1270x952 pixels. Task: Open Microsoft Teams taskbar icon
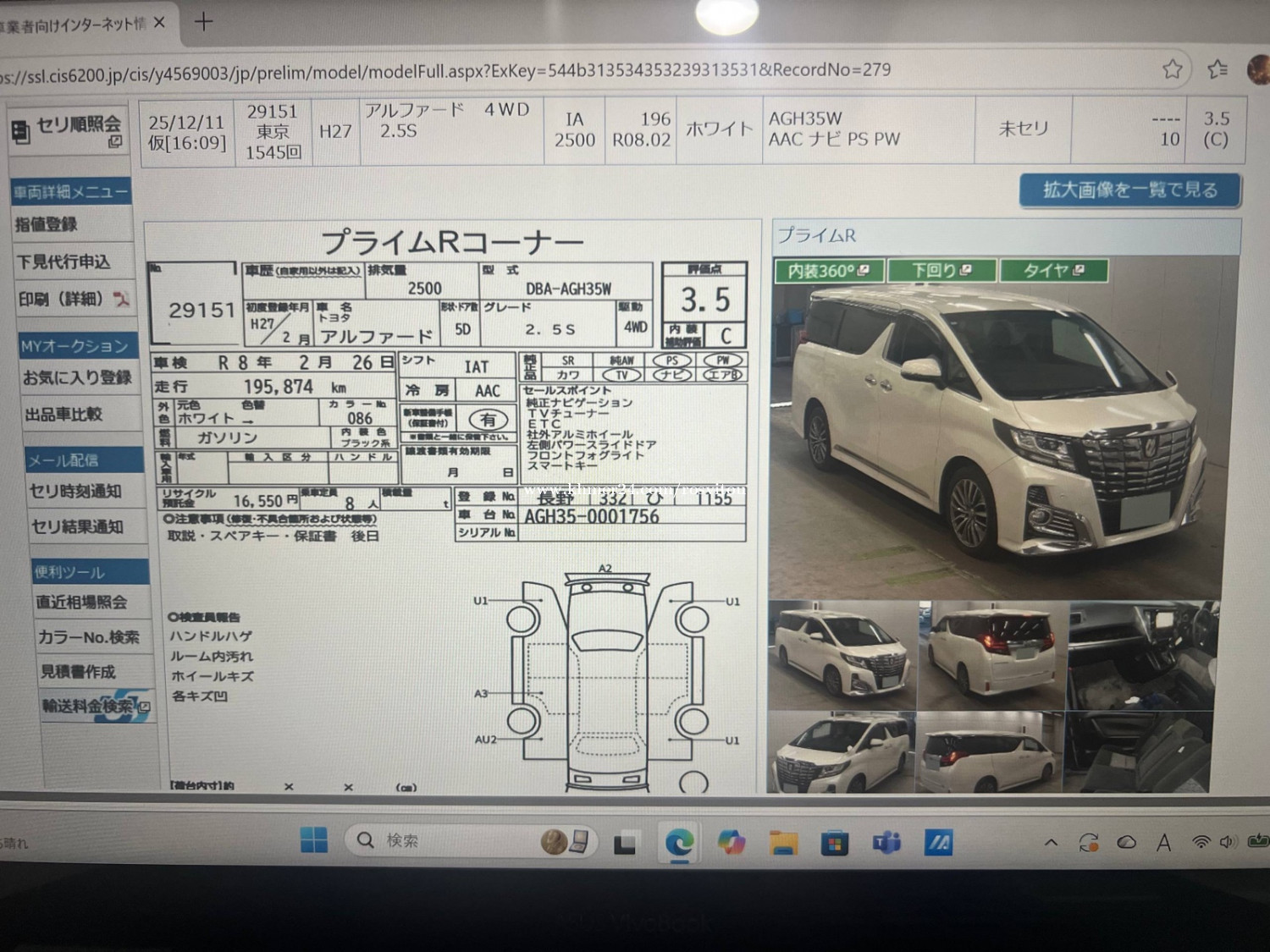(886, 843)
